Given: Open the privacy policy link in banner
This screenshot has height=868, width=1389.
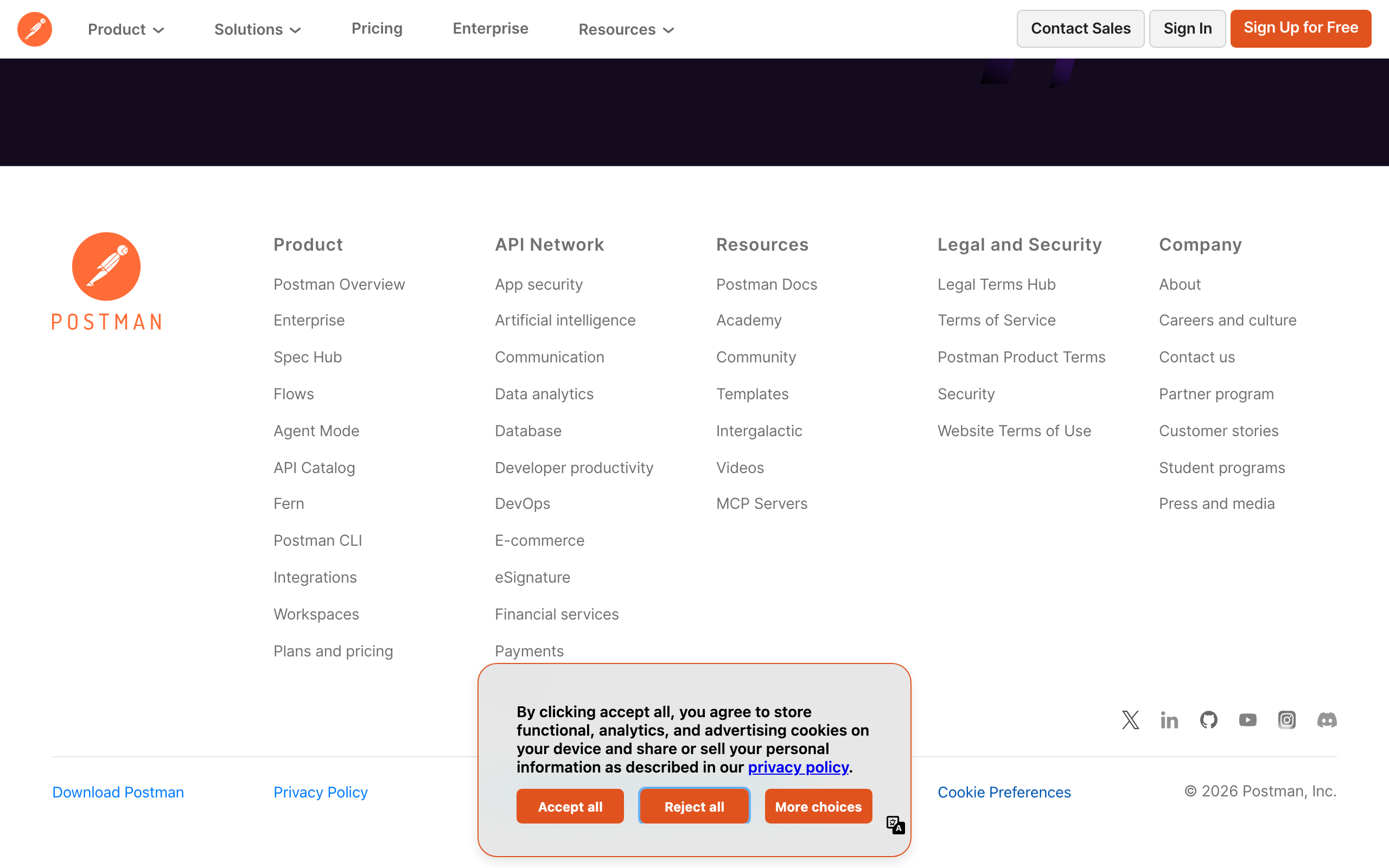Looking at the screenshot, I should tap(798, 767).
